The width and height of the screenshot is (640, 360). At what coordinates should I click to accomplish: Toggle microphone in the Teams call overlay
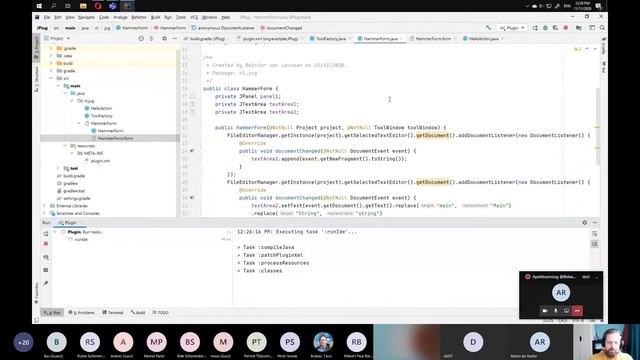[556, 311]
